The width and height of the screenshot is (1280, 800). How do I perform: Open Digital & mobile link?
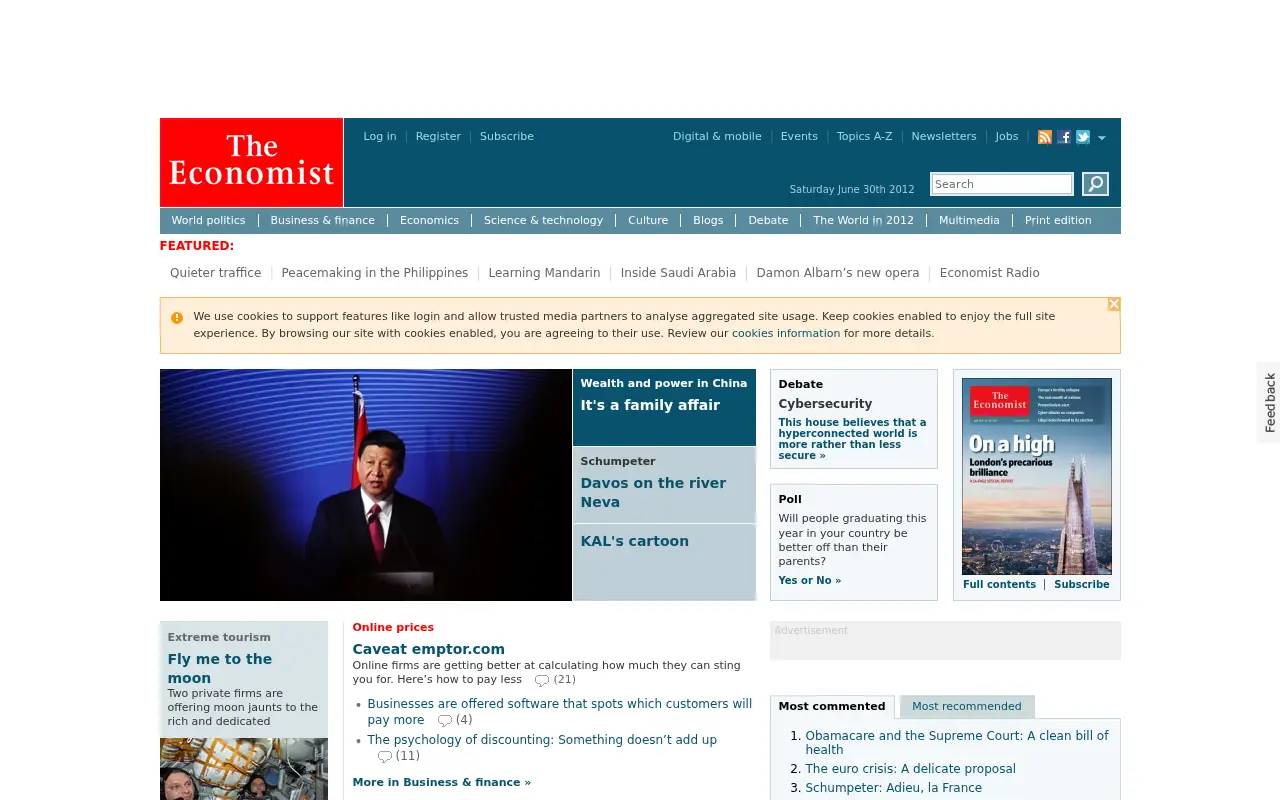[x=717, y=136]
